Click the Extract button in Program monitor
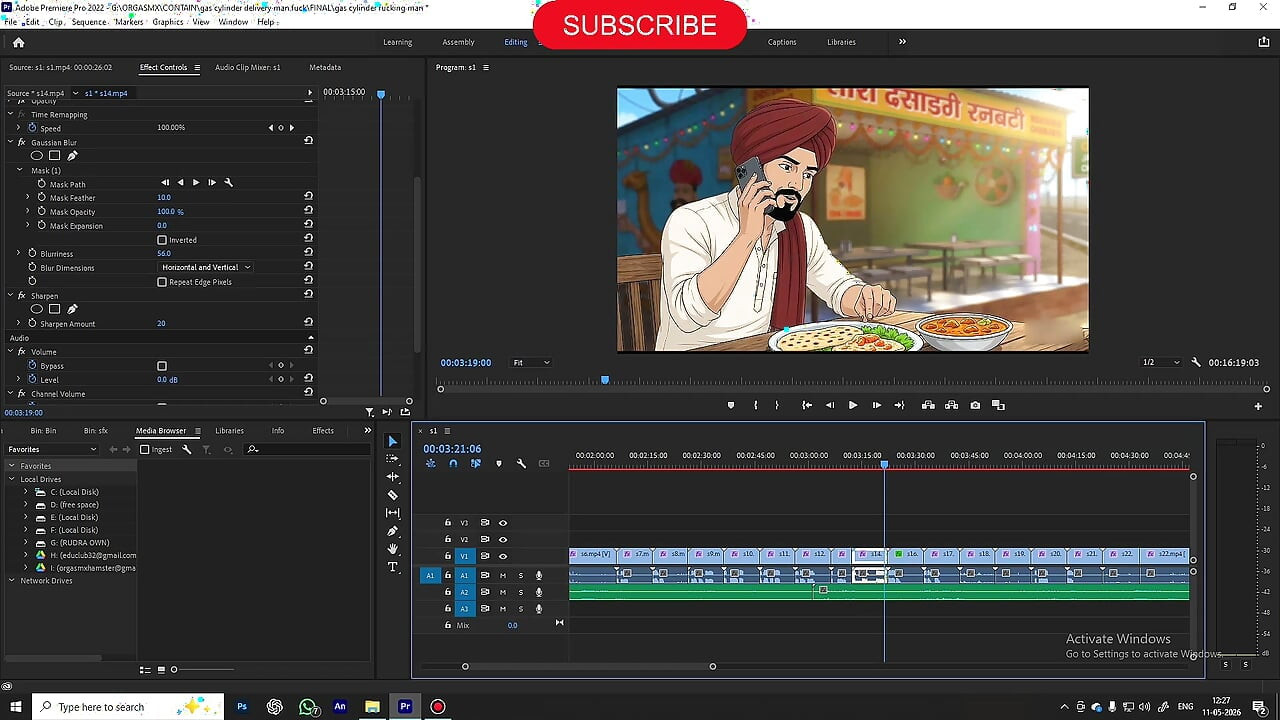 click(x=951, y=405)
